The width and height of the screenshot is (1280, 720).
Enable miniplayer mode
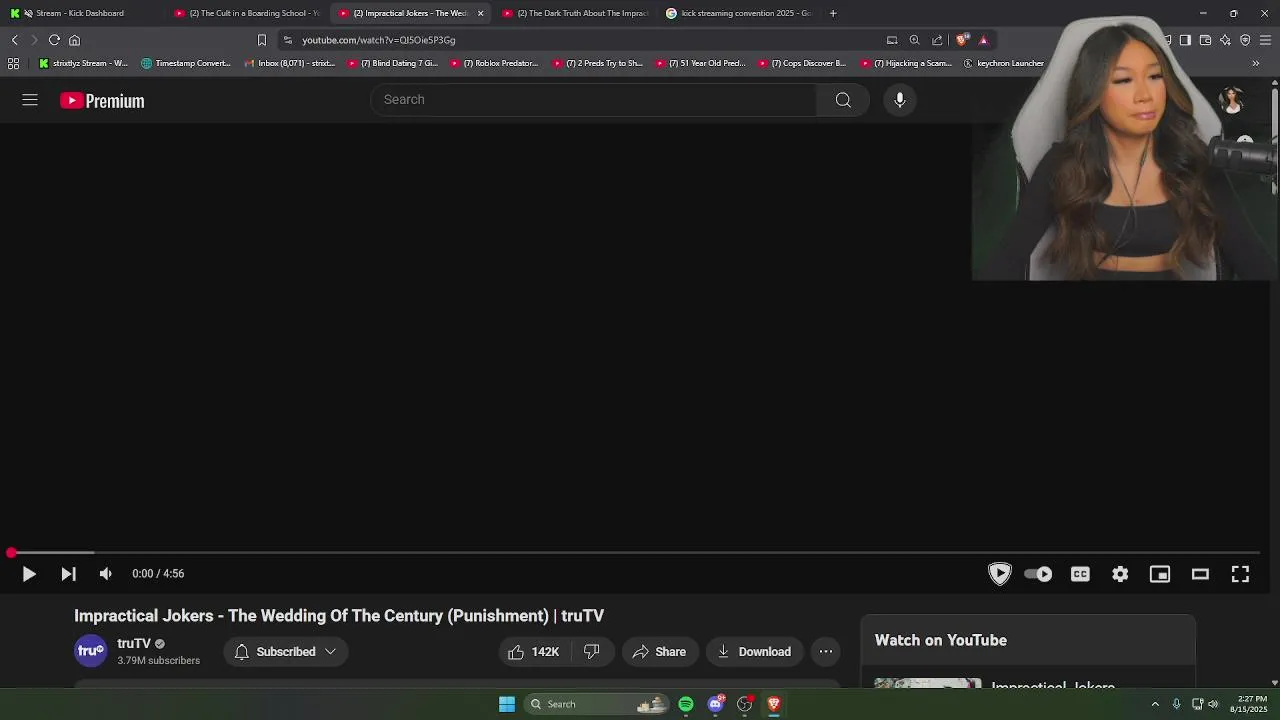(1160, 574)
